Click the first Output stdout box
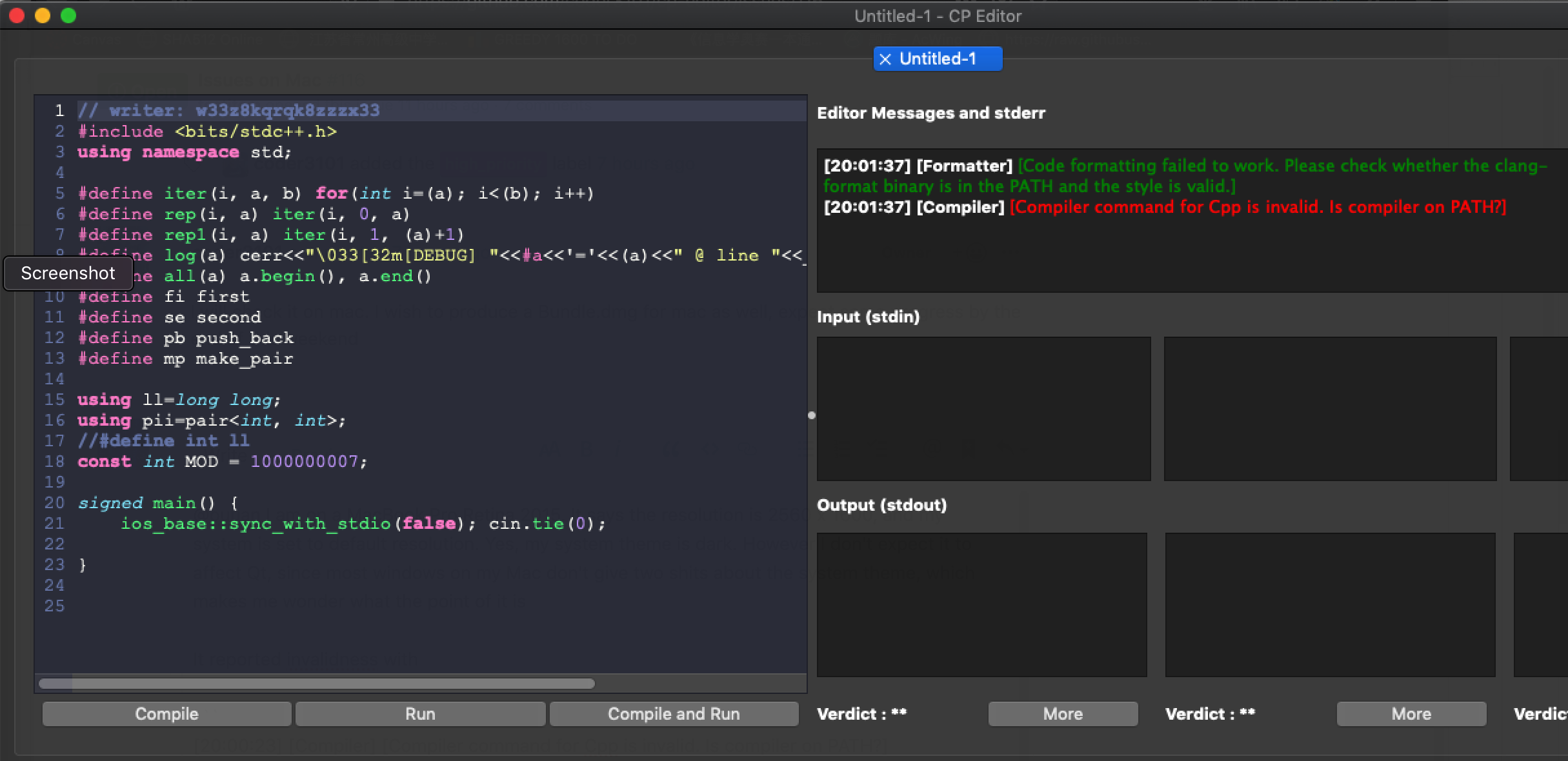The image size is (1568, 761). click(982, 605)
